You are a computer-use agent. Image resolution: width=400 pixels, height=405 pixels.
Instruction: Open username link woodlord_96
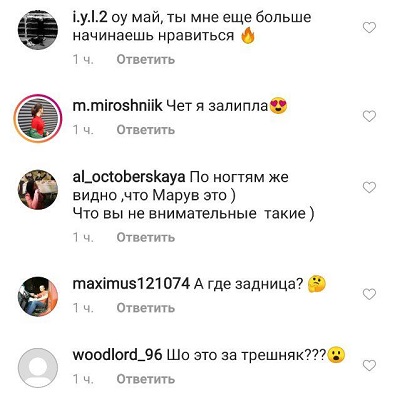[117, 355]
